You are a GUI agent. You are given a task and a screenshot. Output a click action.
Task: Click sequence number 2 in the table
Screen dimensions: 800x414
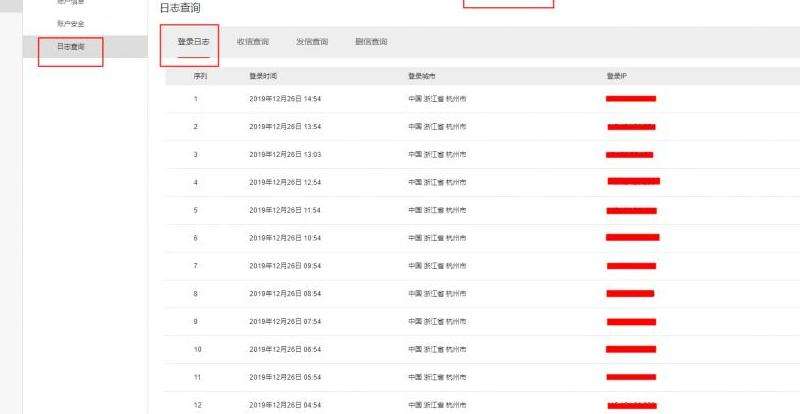pos(196,127)
